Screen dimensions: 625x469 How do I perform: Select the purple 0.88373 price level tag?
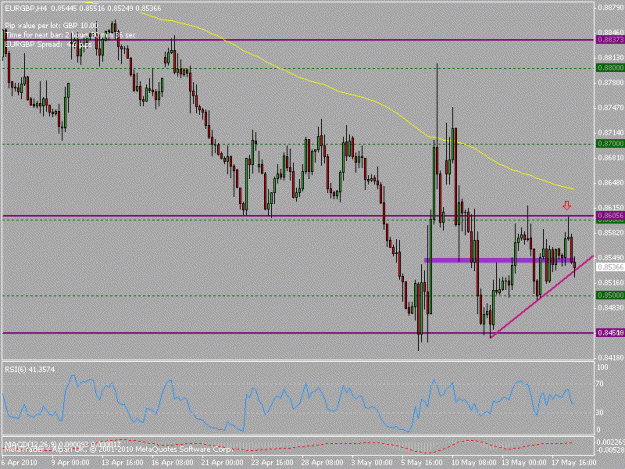pyautogui.click(x=610, y=40)
